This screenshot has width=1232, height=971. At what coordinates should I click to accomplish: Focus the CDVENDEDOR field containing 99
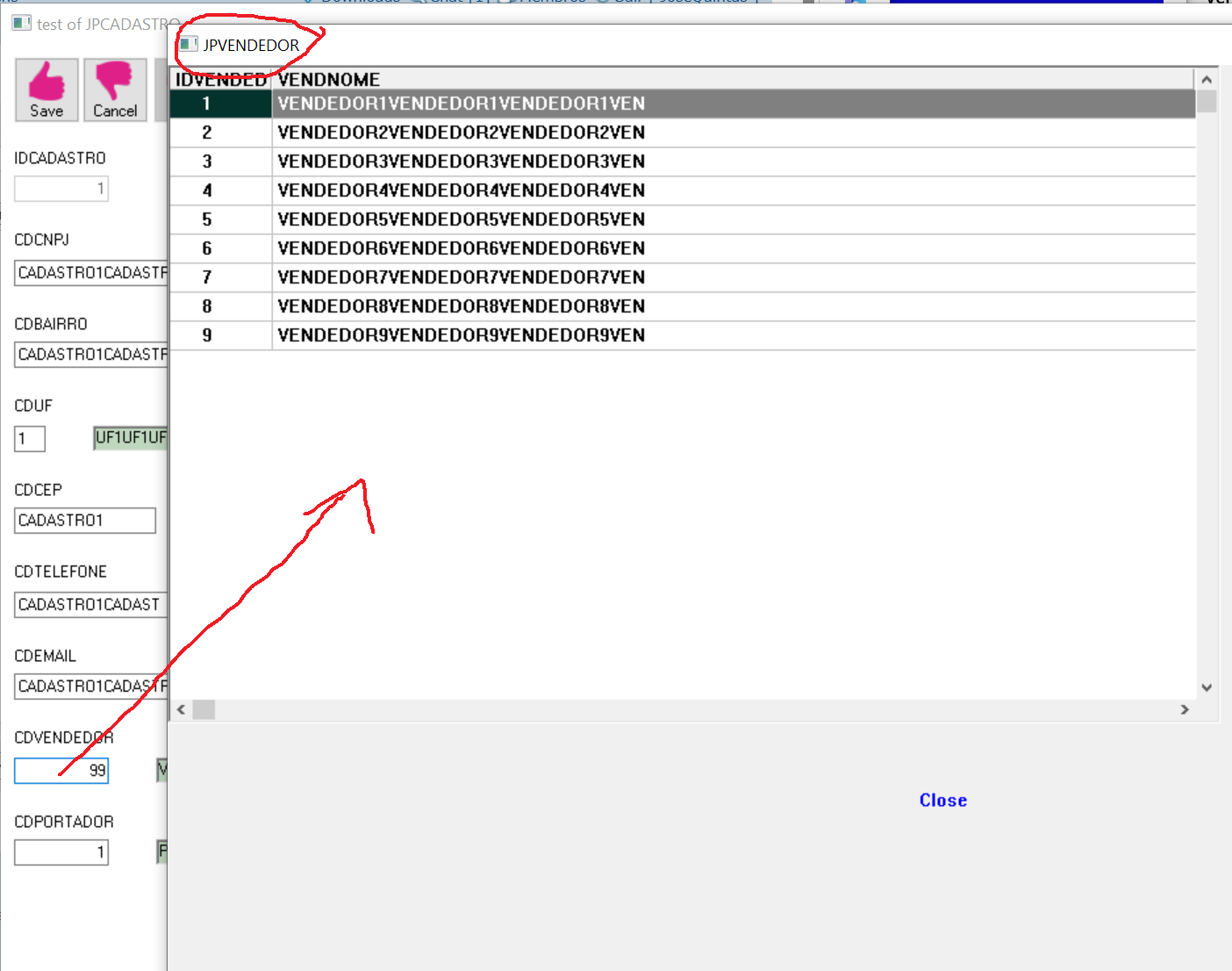click(x=61, y=771)
